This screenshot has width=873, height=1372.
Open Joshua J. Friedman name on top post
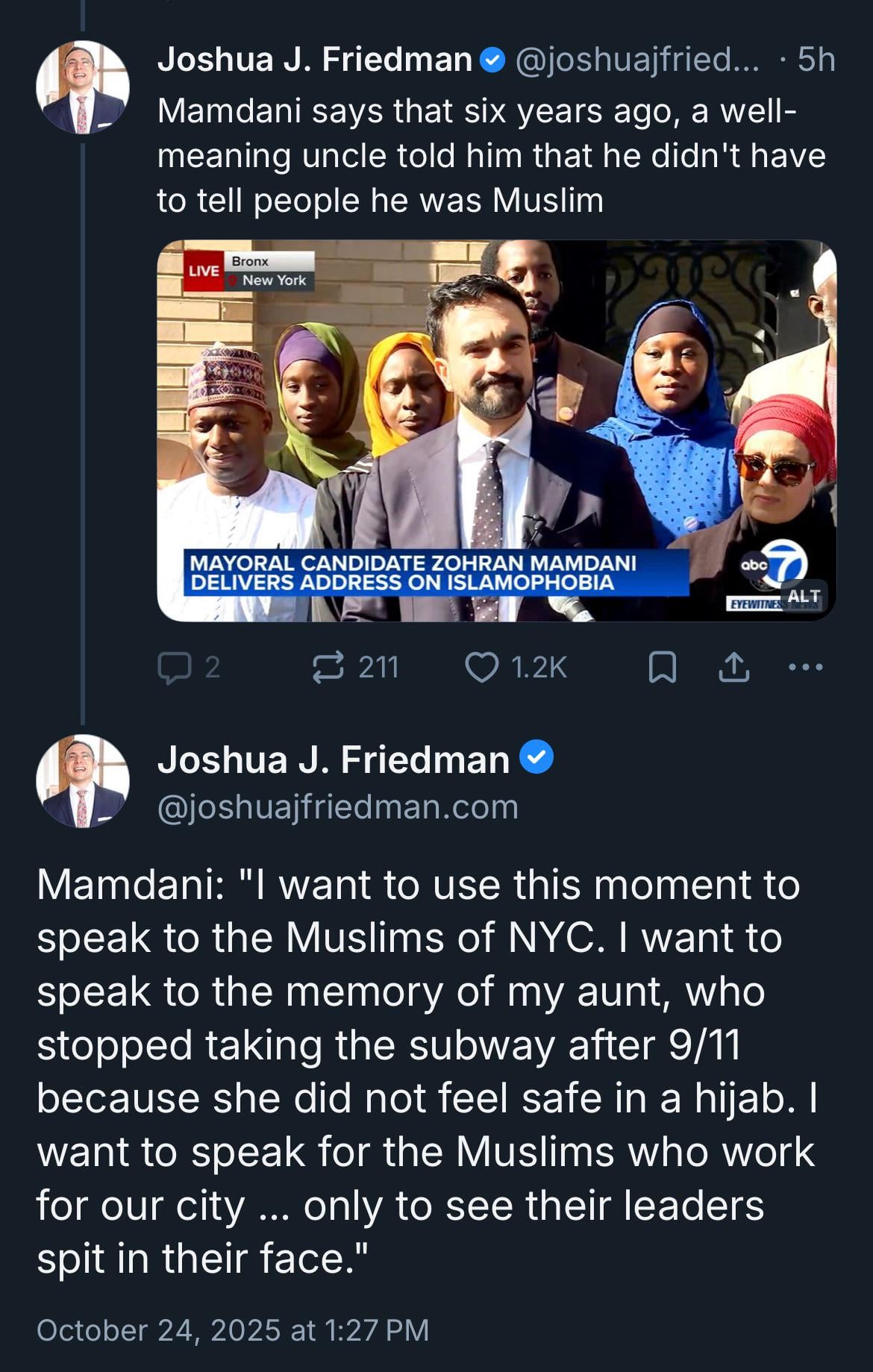click(x=314, y=60)
